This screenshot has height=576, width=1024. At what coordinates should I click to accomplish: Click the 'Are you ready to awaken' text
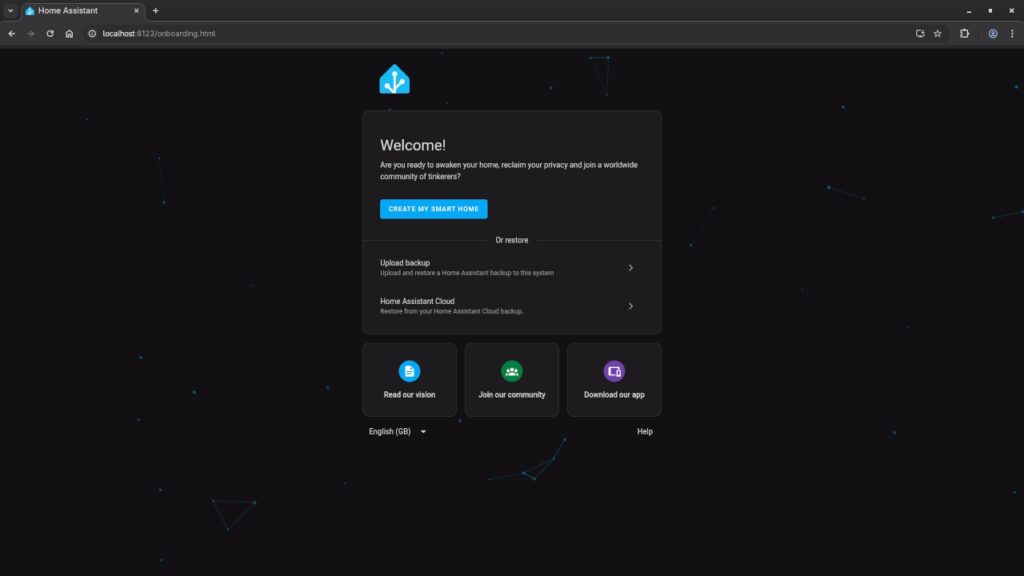point(509,170)
